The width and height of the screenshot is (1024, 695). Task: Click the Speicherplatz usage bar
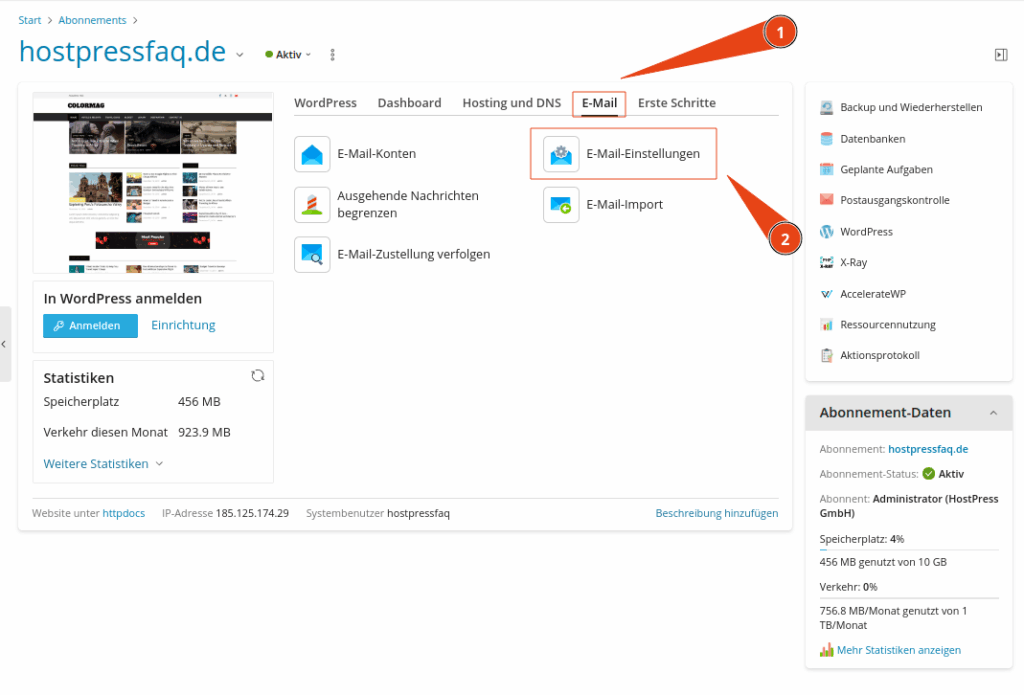[x=909, y=551]
